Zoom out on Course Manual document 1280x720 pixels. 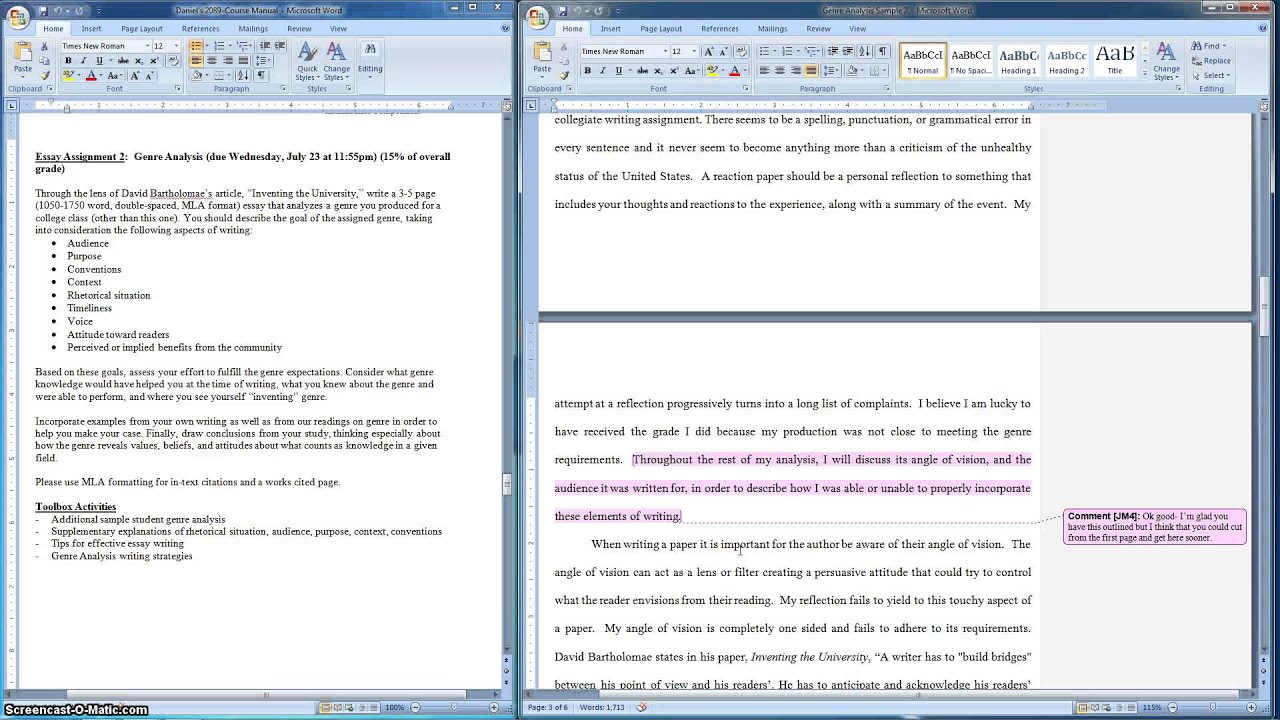(415, 708)
